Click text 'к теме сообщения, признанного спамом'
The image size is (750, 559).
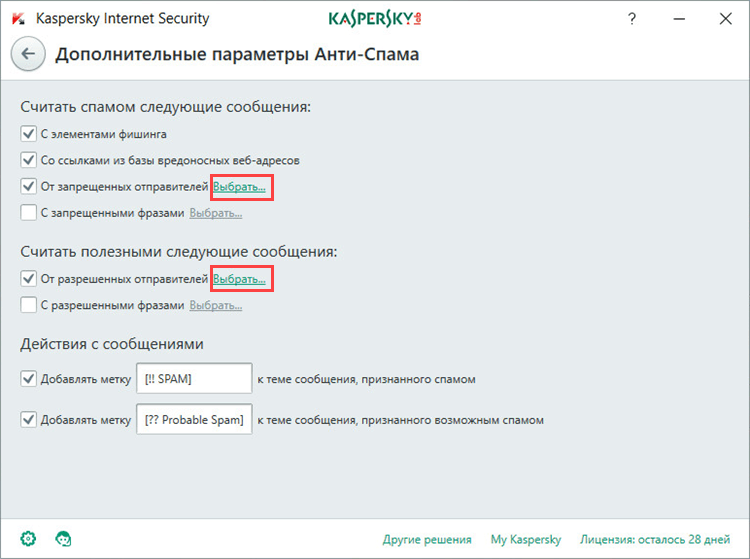tap(366, 379)
